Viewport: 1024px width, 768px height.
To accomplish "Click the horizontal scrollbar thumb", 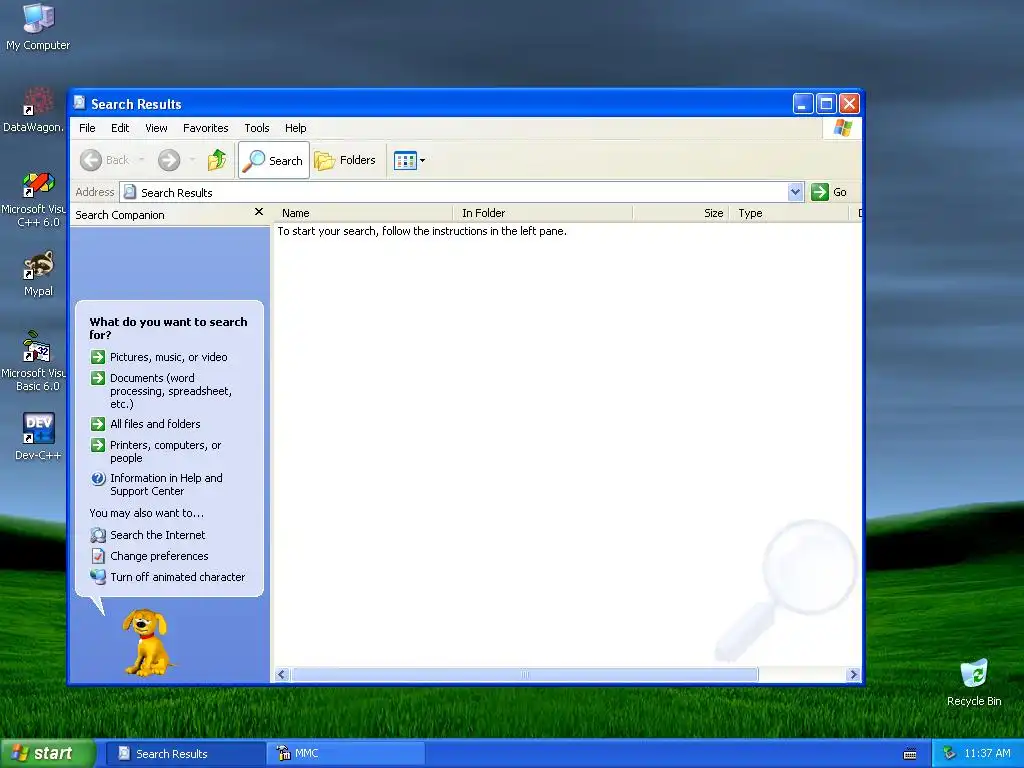I will click(525, 675).
